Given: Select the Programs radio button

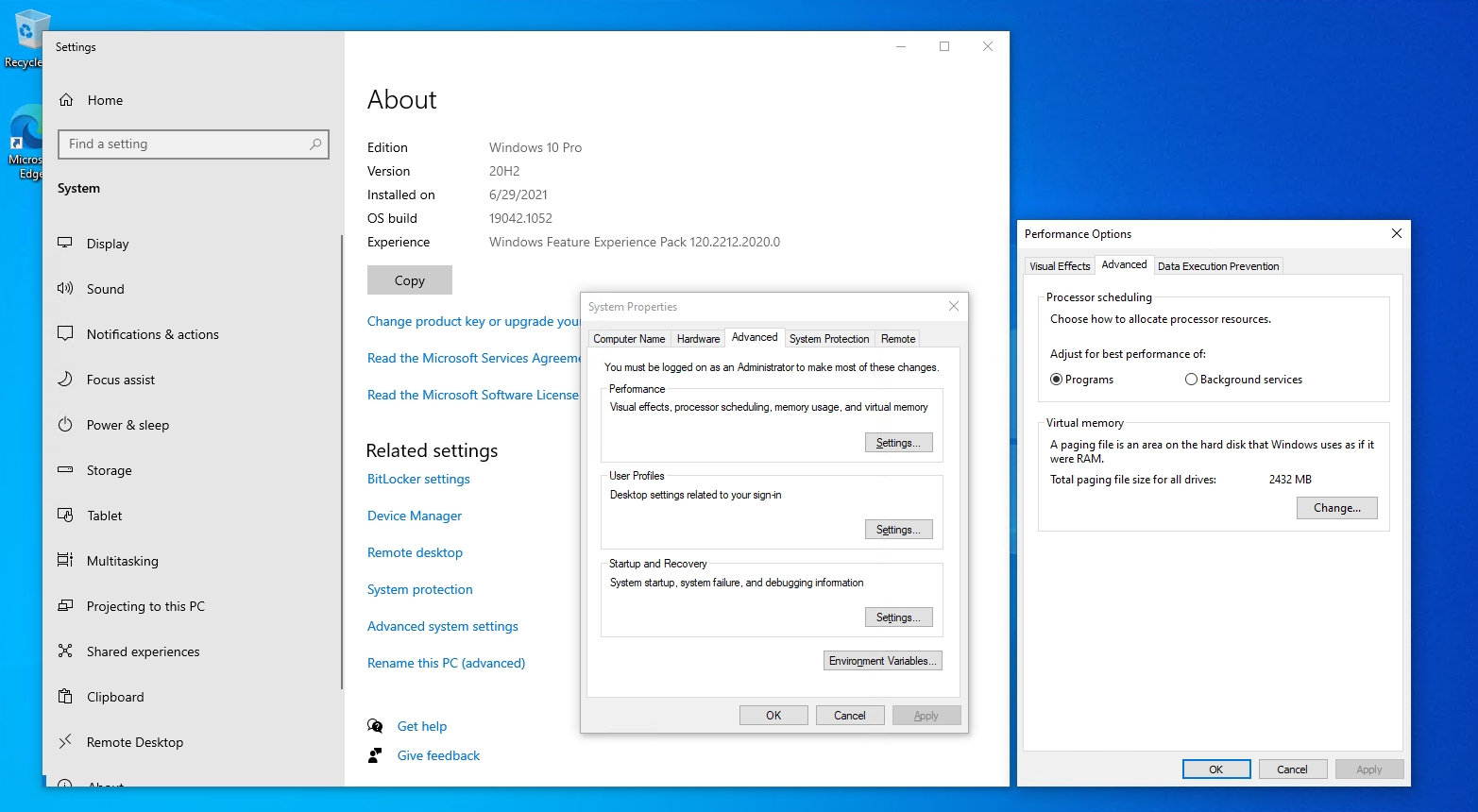Looking at the screenshot, I should coord(1057,380).
